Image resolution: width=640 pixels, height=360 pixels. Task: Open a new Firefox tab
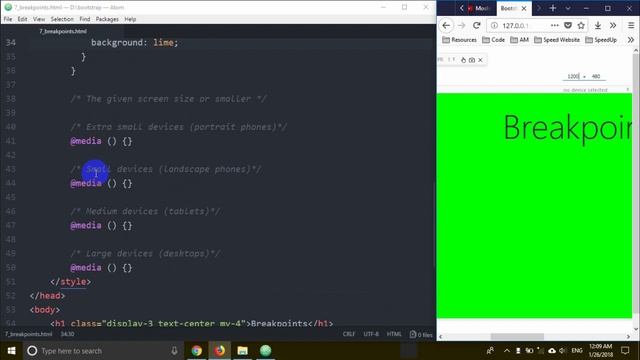[x=553, y=8]
